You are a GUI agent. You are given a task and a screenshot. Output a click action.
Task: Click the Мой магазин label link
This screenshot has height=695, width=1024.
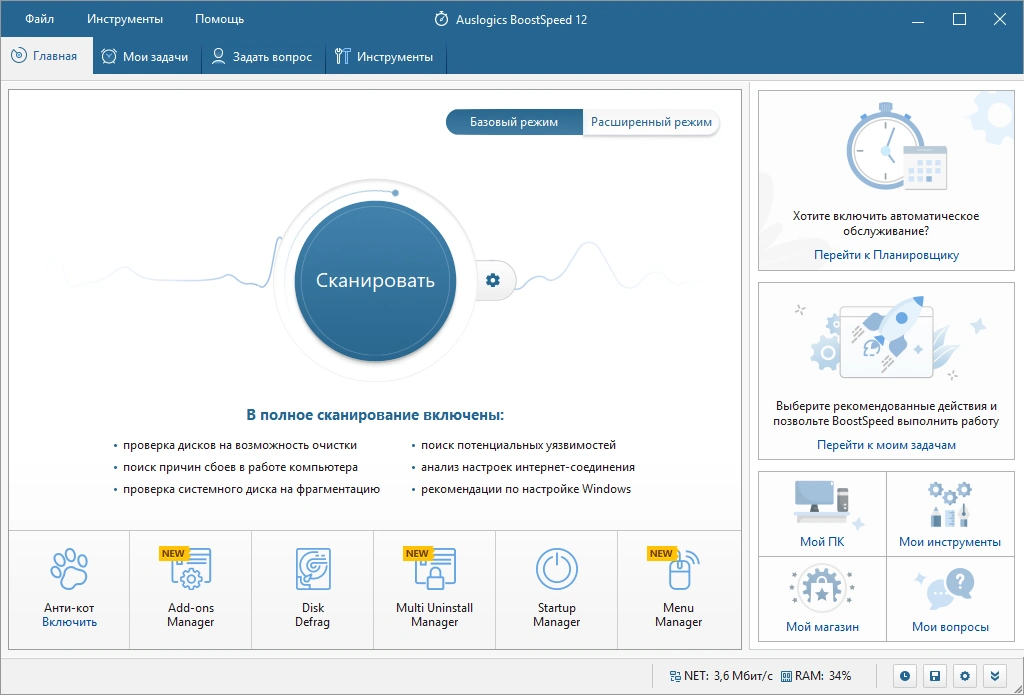(x=822, y=626)
